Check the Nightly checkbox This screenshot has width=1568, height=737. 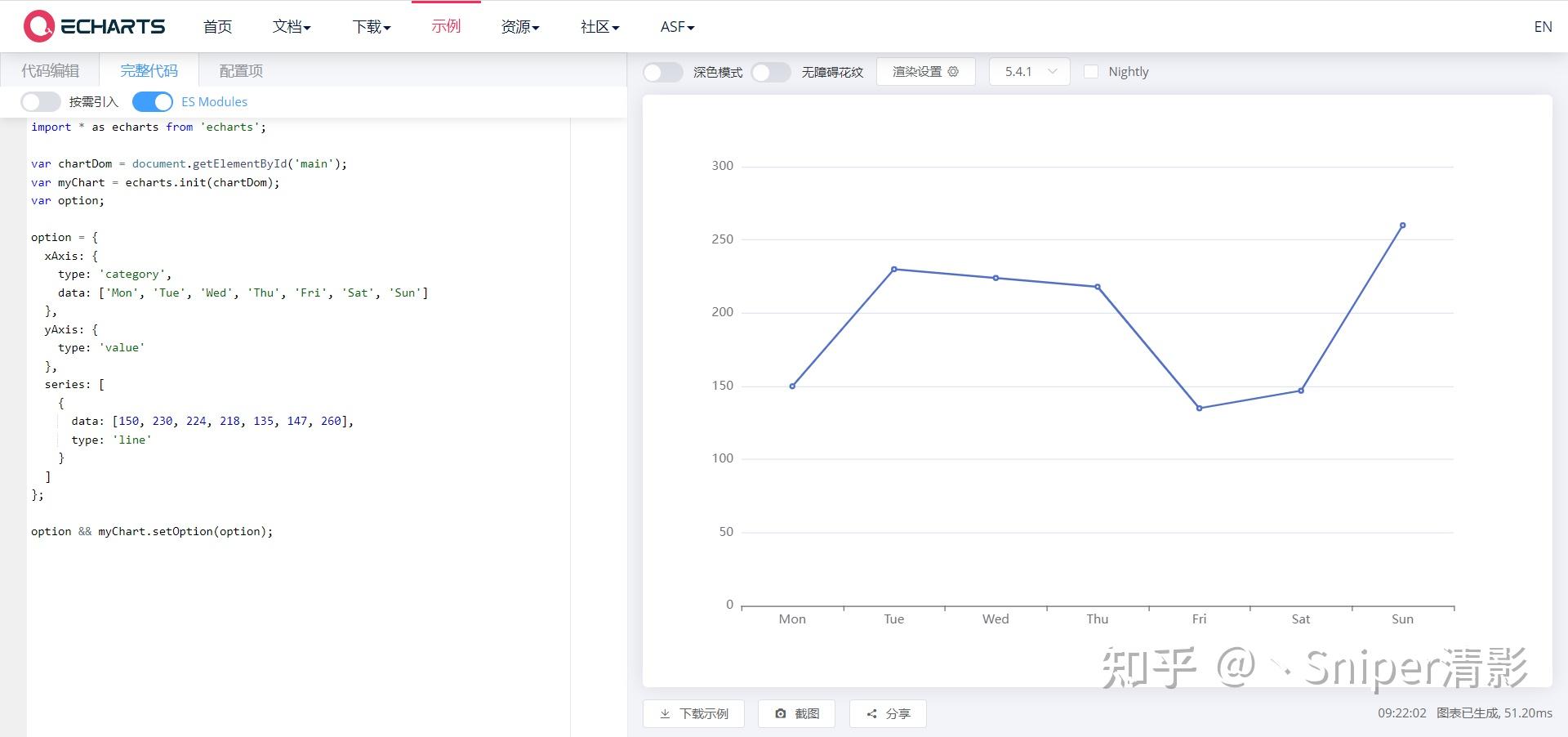pyautogui.click(x=1091, y=72)
